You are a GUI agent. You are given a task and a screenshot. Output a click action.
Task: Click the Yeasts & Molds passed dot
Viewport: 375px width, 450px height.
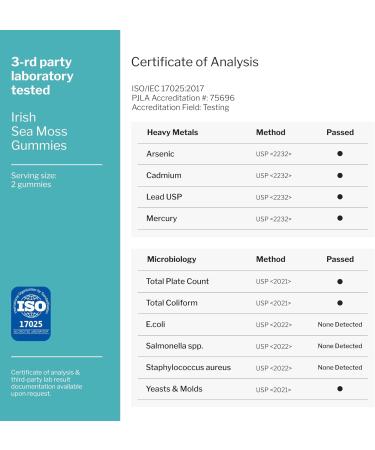(x=340, y=389)
